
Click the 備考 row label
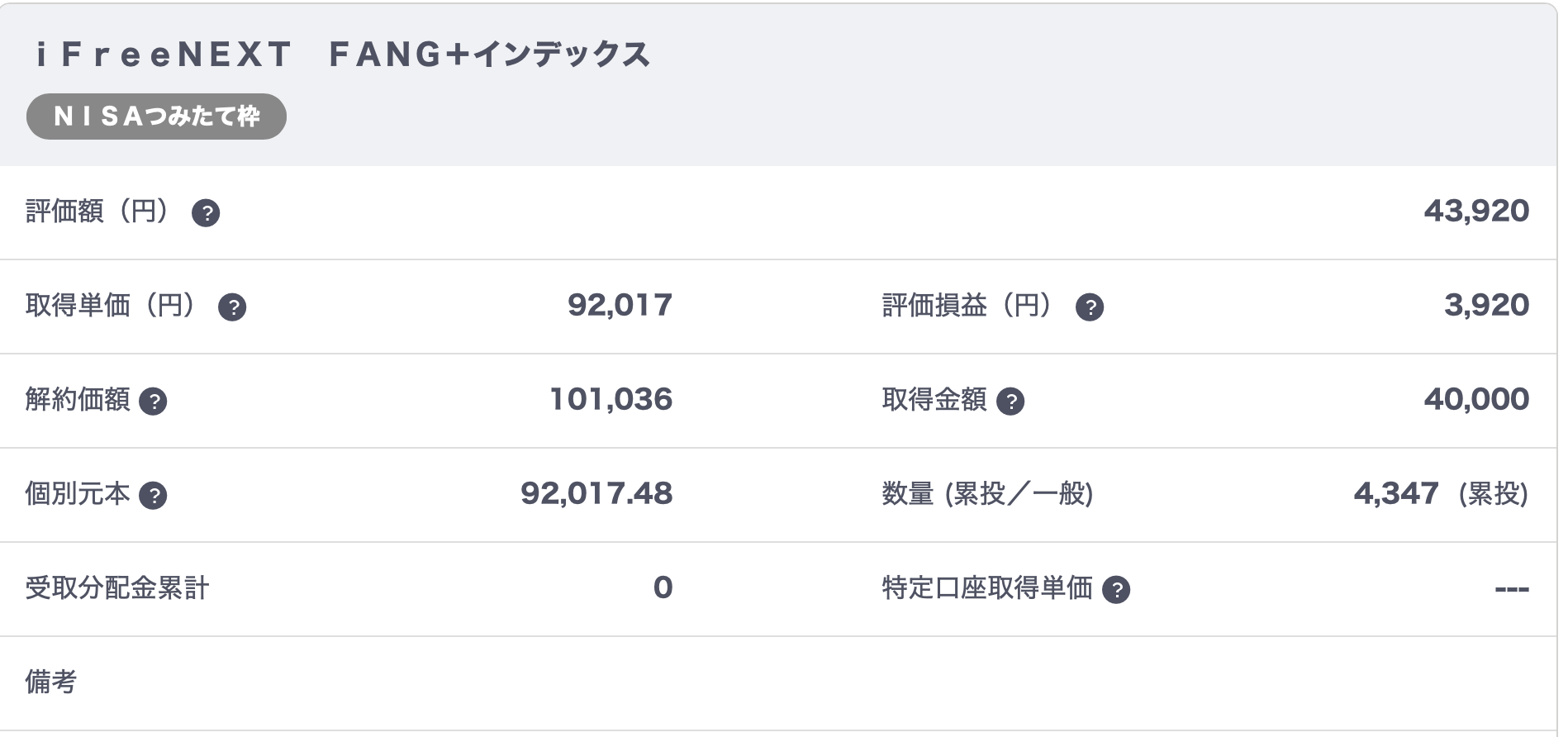pyautogui.click(x=51, y=682)
